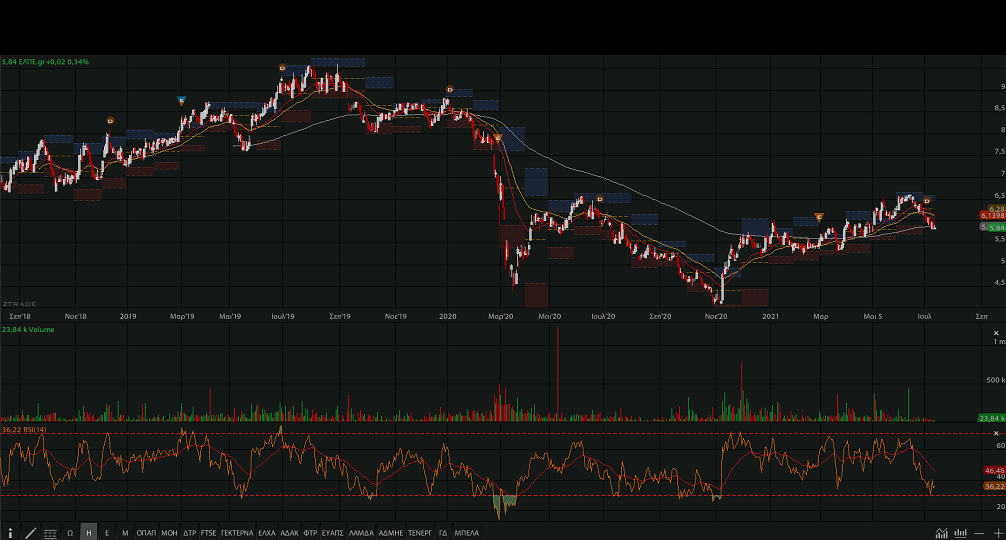This screenshot has height=540, width=1006.
Task: Close the Volume indicator panel
Action: (996, 332)
